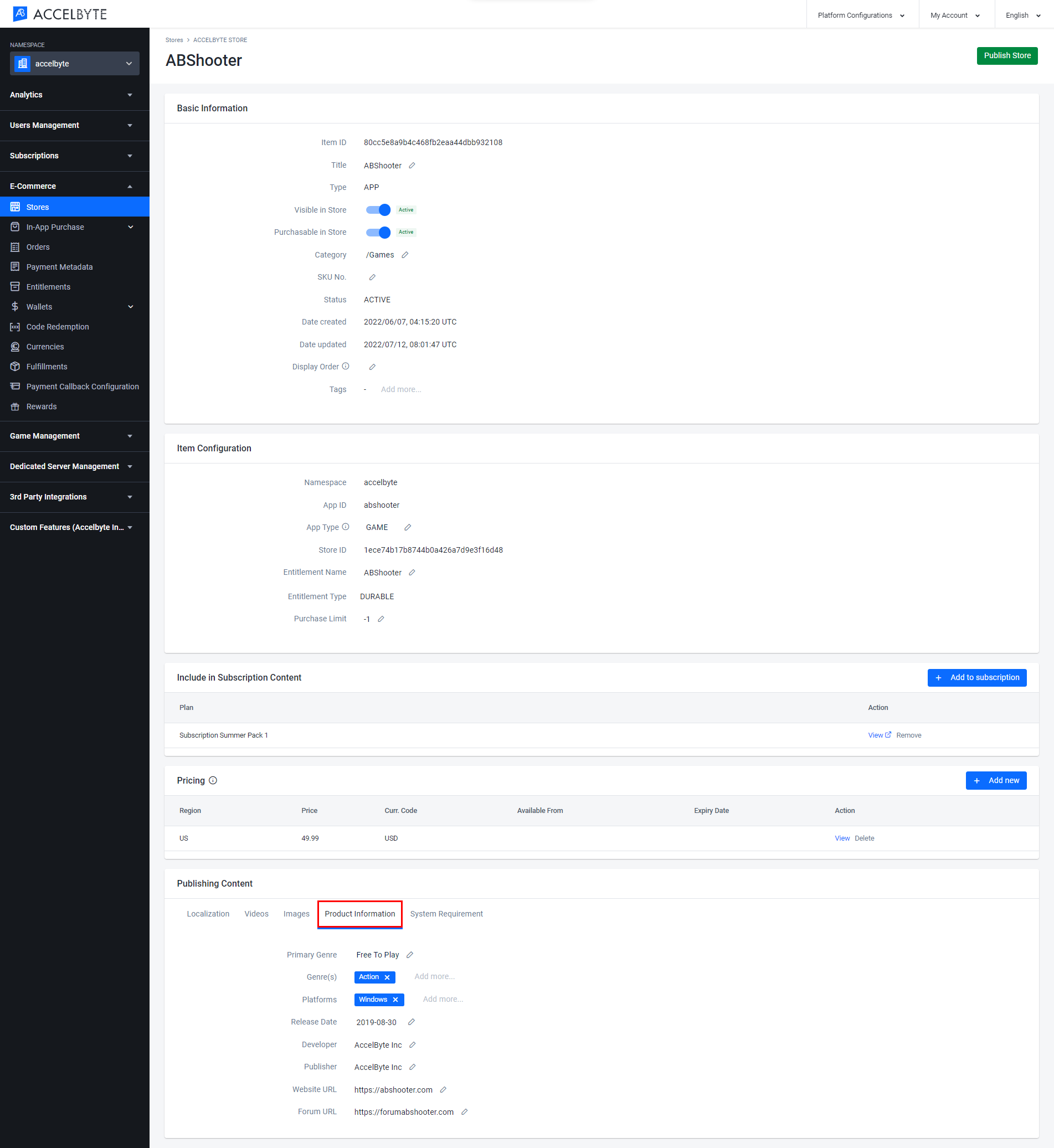The width and height of the screenshot is (1054, 1148).
Task: Edit the Title pencil icon
Action: (412, 166)
